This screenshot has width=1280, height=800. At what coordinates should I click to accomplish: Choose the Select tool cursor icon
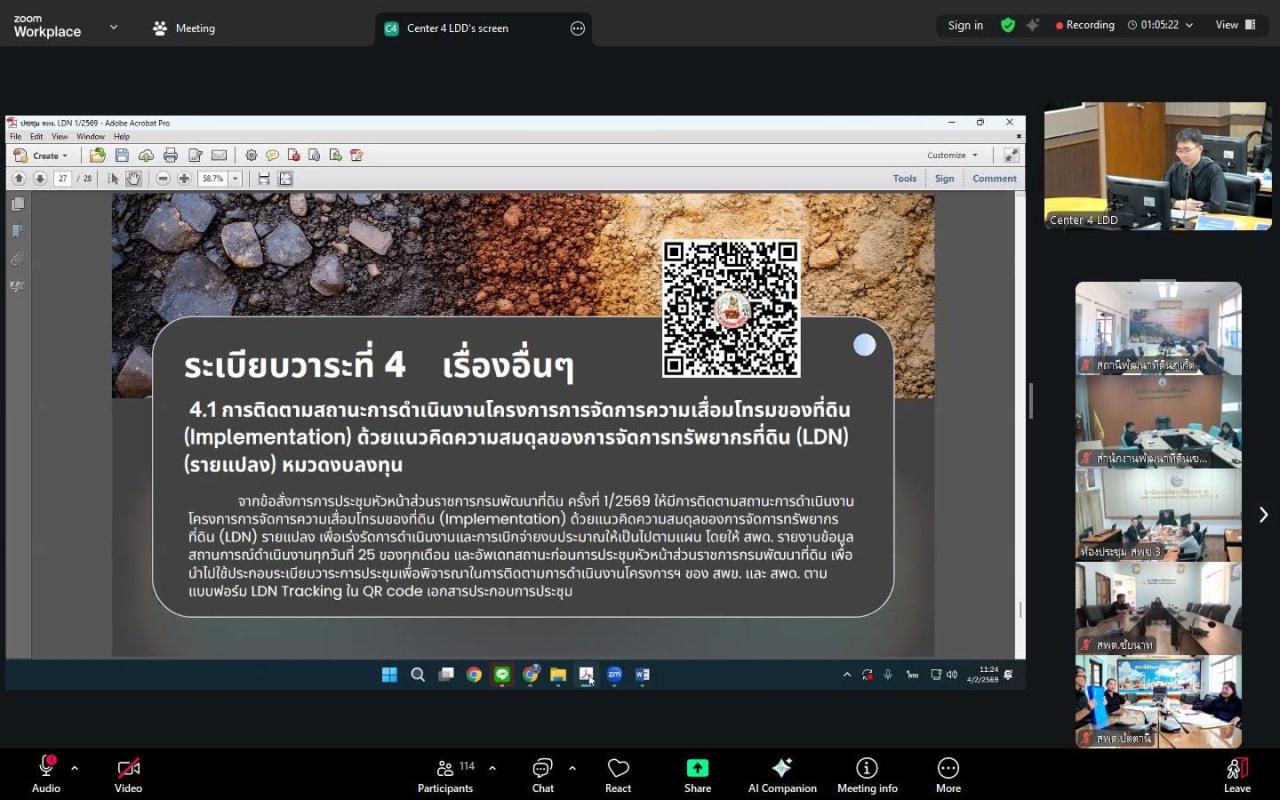tap(113, 178)
